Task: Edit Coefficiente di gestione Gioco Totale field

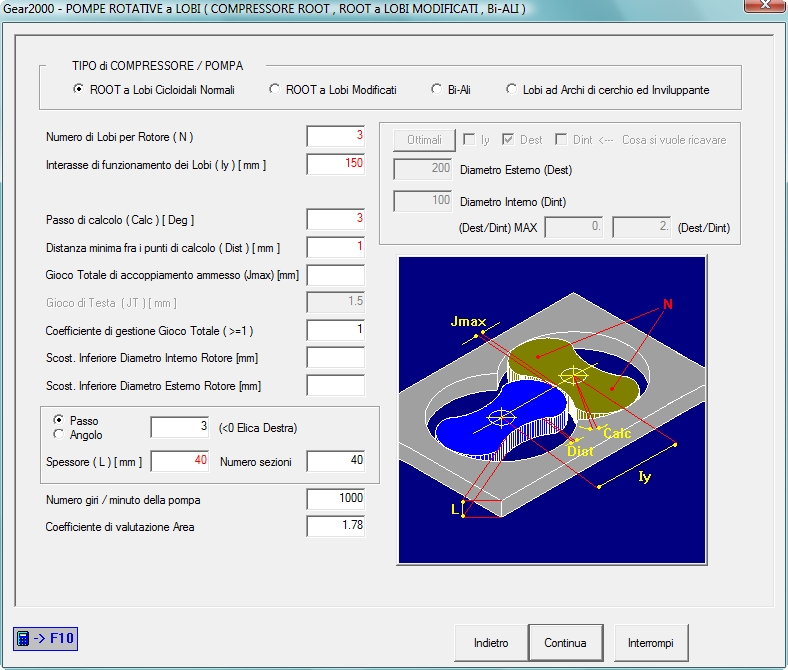Action: [x=336, y=330]
